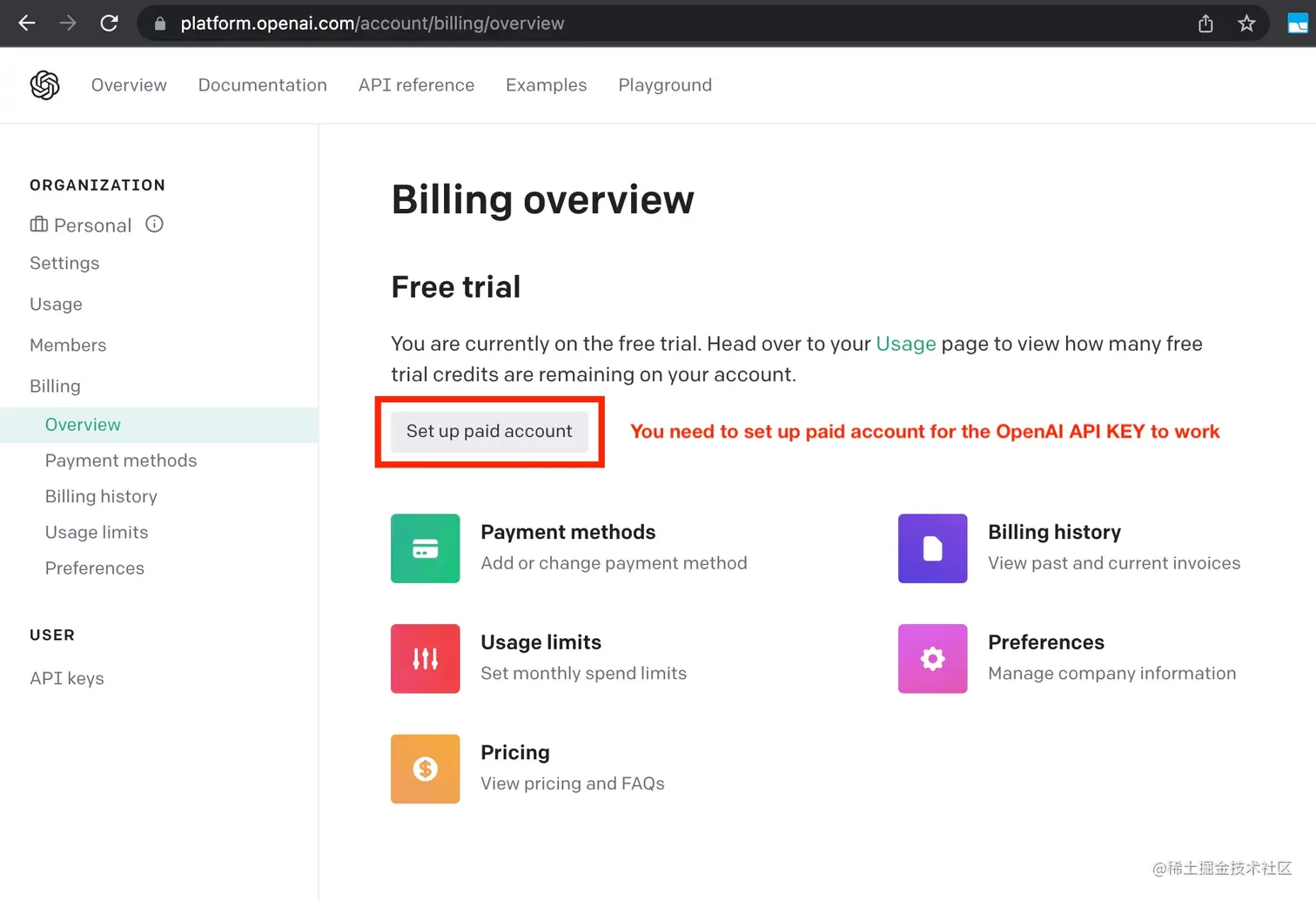Open the Overview top navigation tab
The image size is (1316, 901).
129,85
